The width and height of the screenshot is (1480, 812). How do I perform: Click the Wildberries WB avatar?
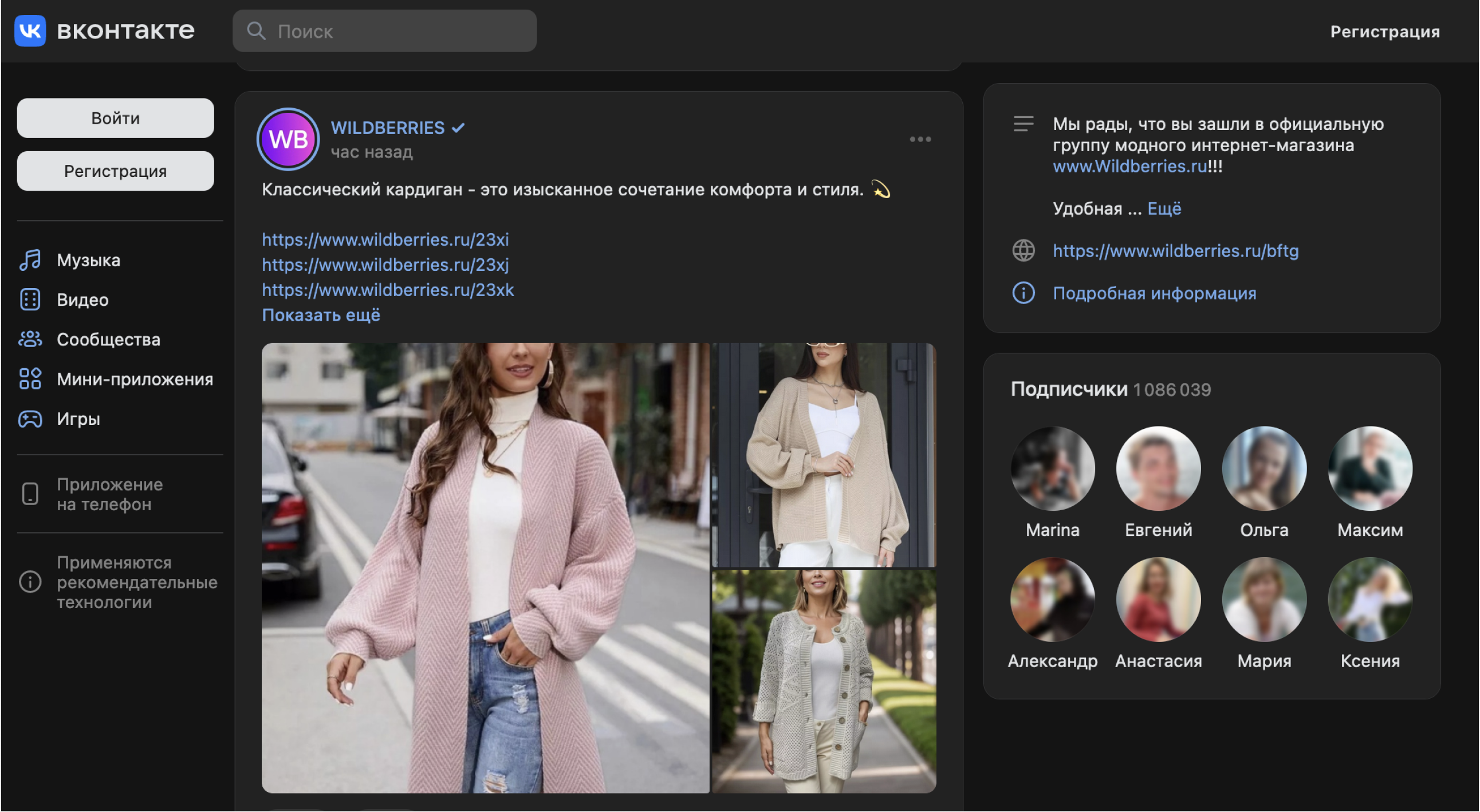click(288, 139)
